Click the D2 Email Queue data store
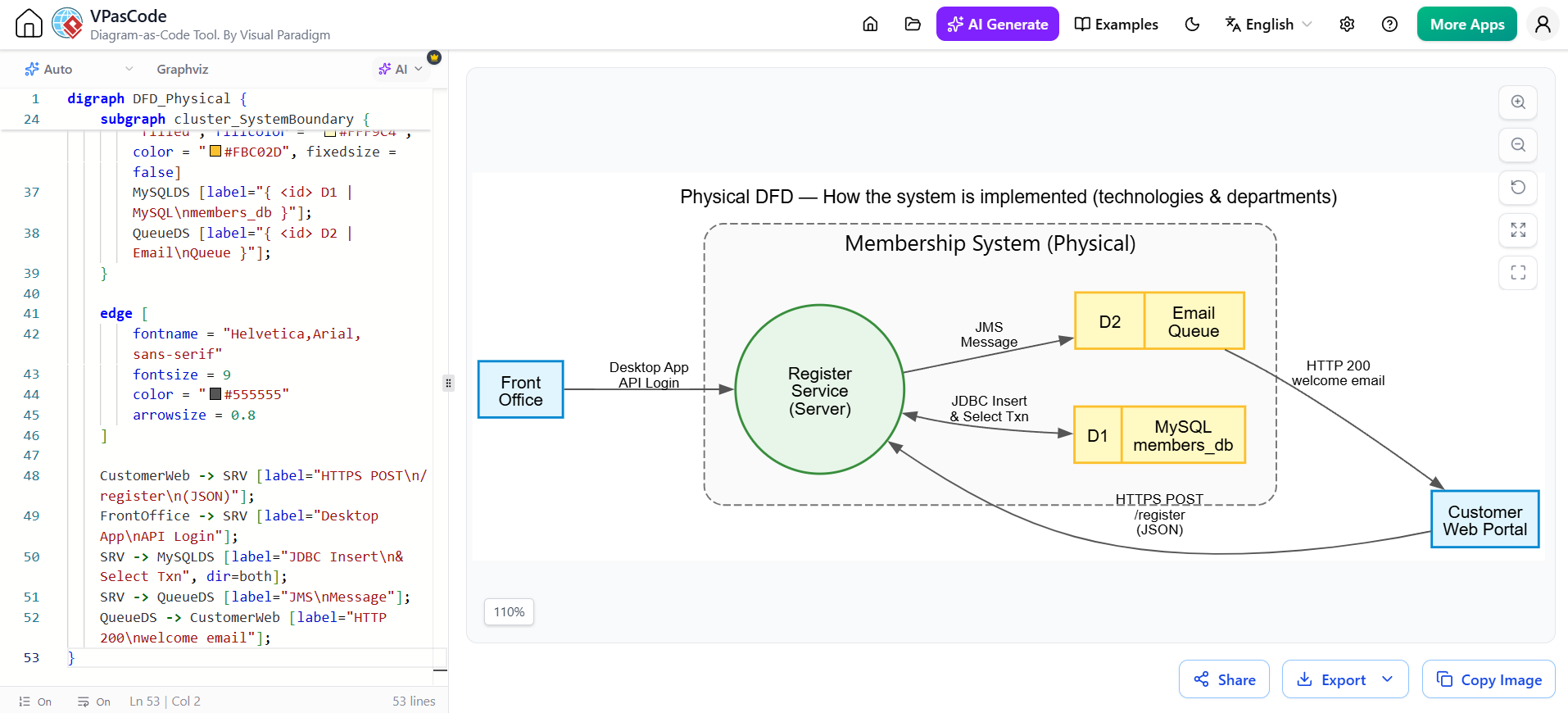The height and width of the screenshot is (713, 1568). 1159,321
